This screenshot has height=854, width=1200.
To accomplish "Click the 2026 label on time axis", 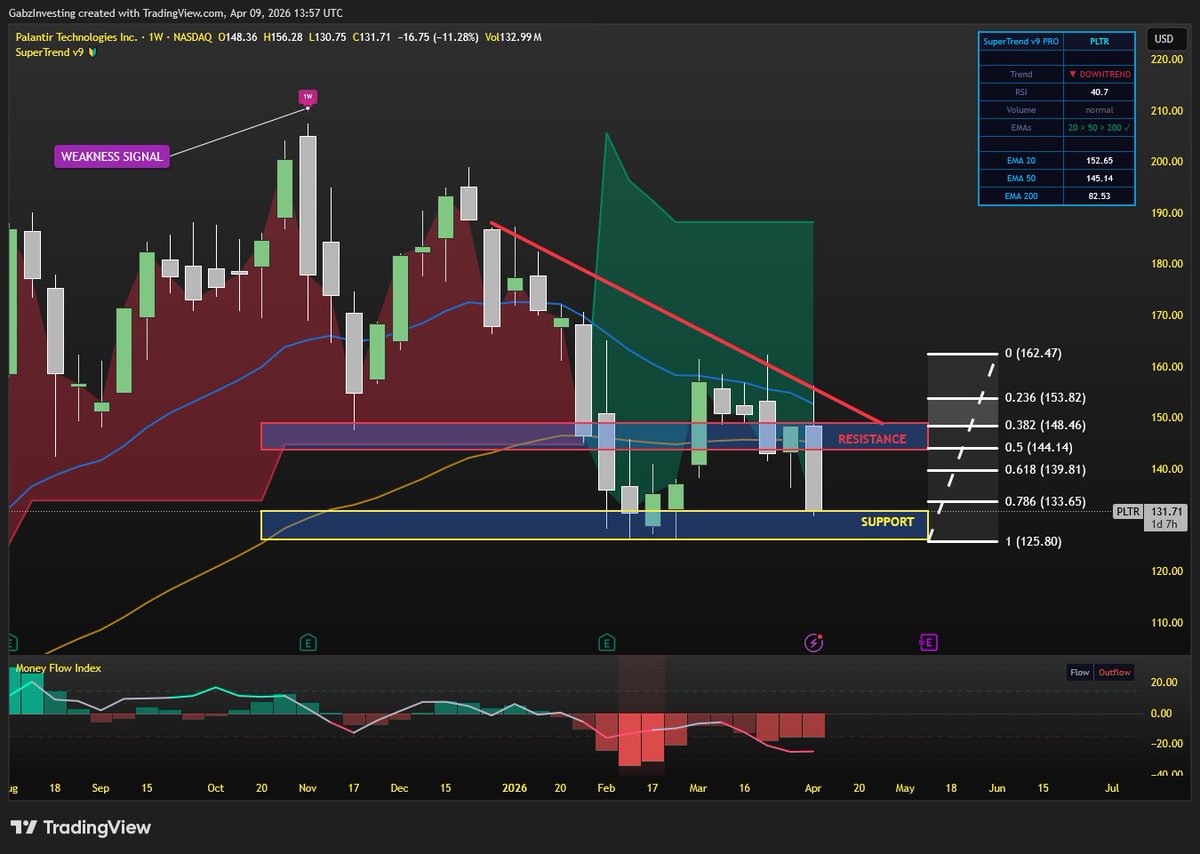I will pos(513,788).
